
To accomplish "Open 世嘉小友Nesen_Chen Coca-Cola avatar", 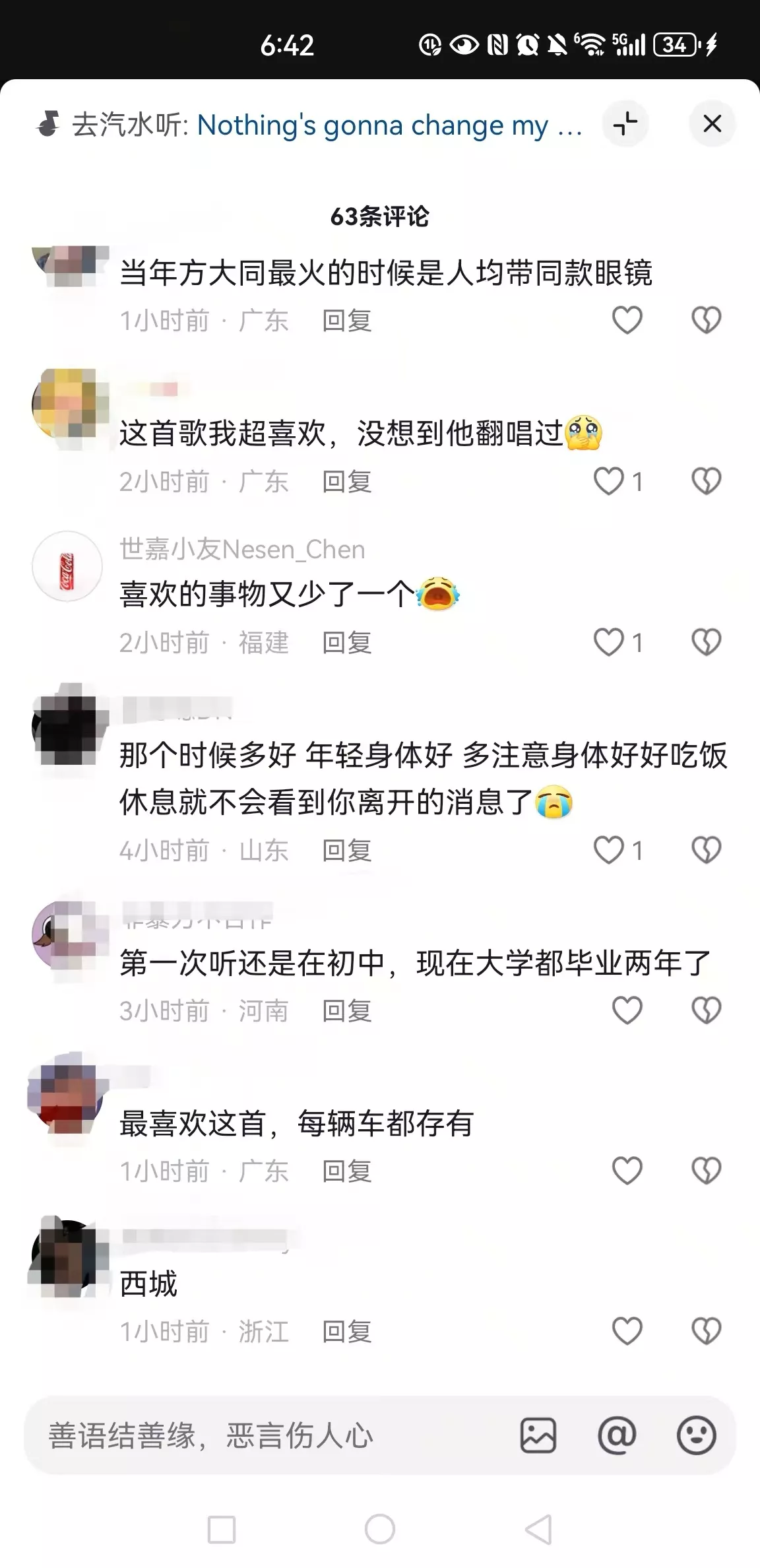I will click(67, 566).
